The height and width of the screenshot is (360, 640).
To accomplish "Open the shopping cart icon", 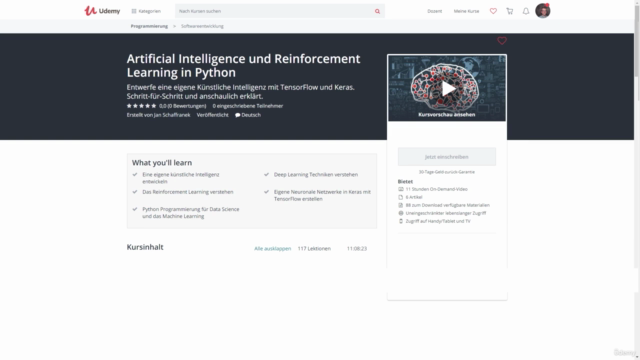I will [509, 11].
